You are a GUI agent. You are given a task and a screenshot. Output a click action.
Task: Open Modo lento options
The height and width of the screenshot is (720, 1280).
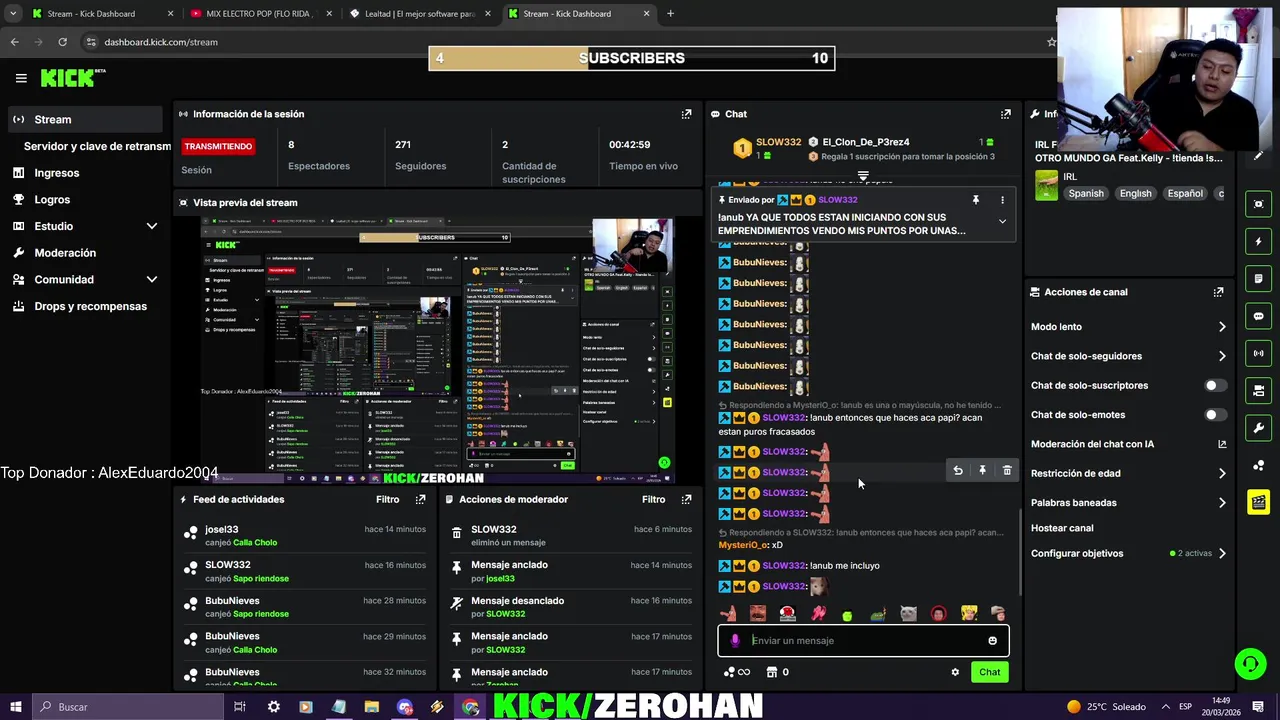tap(1128, 327)
